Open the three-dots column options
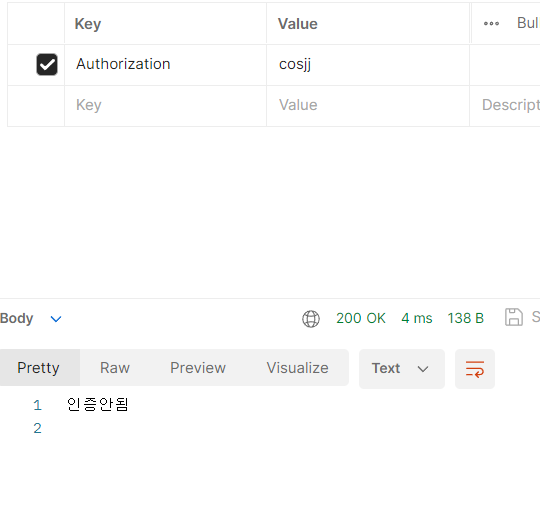540x510 pixels. 491,24
